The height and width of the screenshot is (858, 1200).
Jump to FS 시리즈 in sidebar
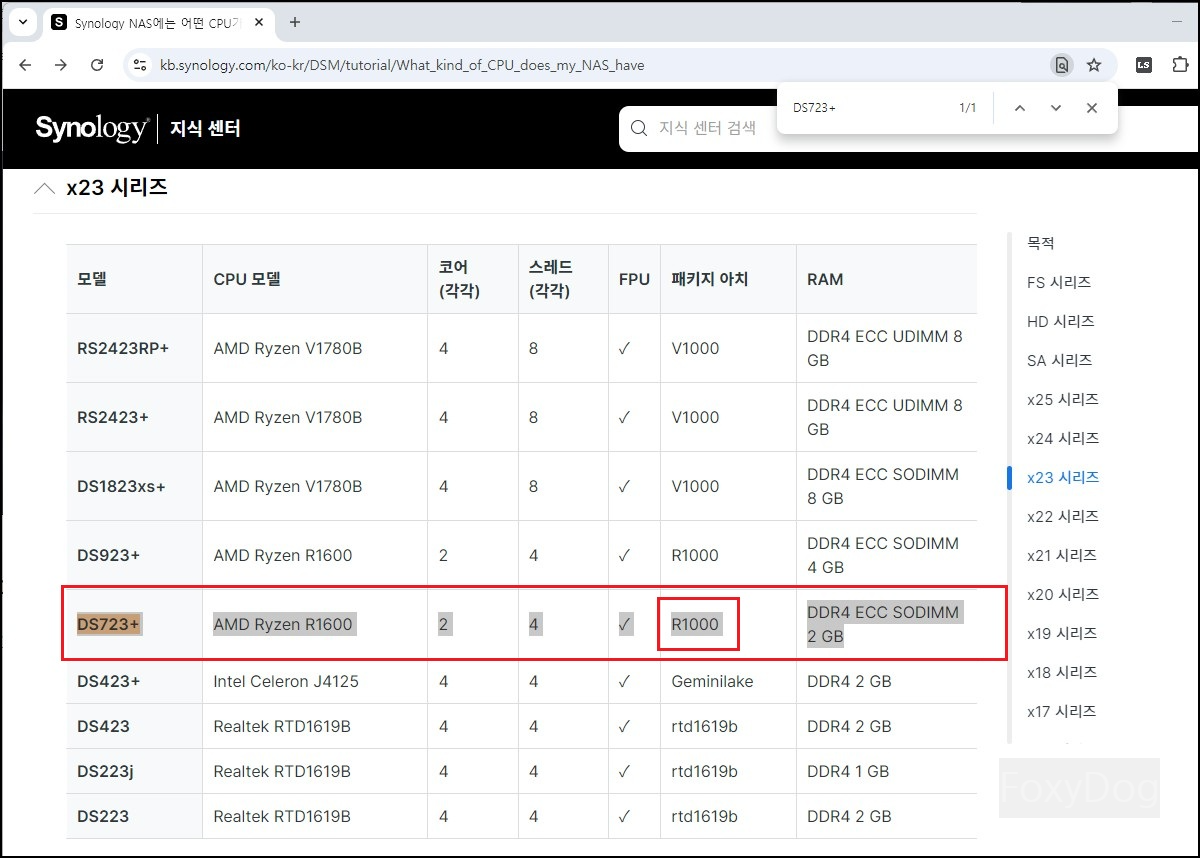1058,282
